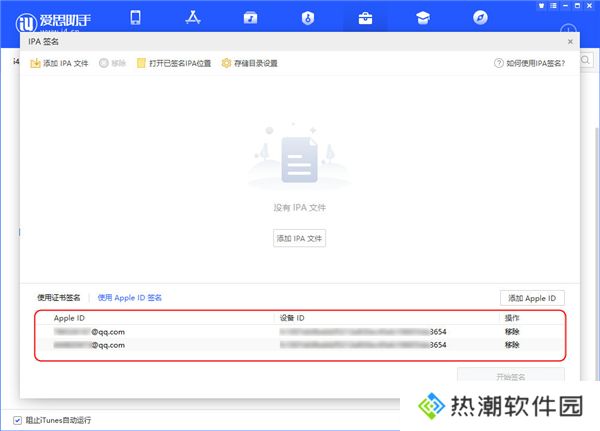Remove the first @qq.com Apple ID
The image size is (600, 431).
pos(512,332)
